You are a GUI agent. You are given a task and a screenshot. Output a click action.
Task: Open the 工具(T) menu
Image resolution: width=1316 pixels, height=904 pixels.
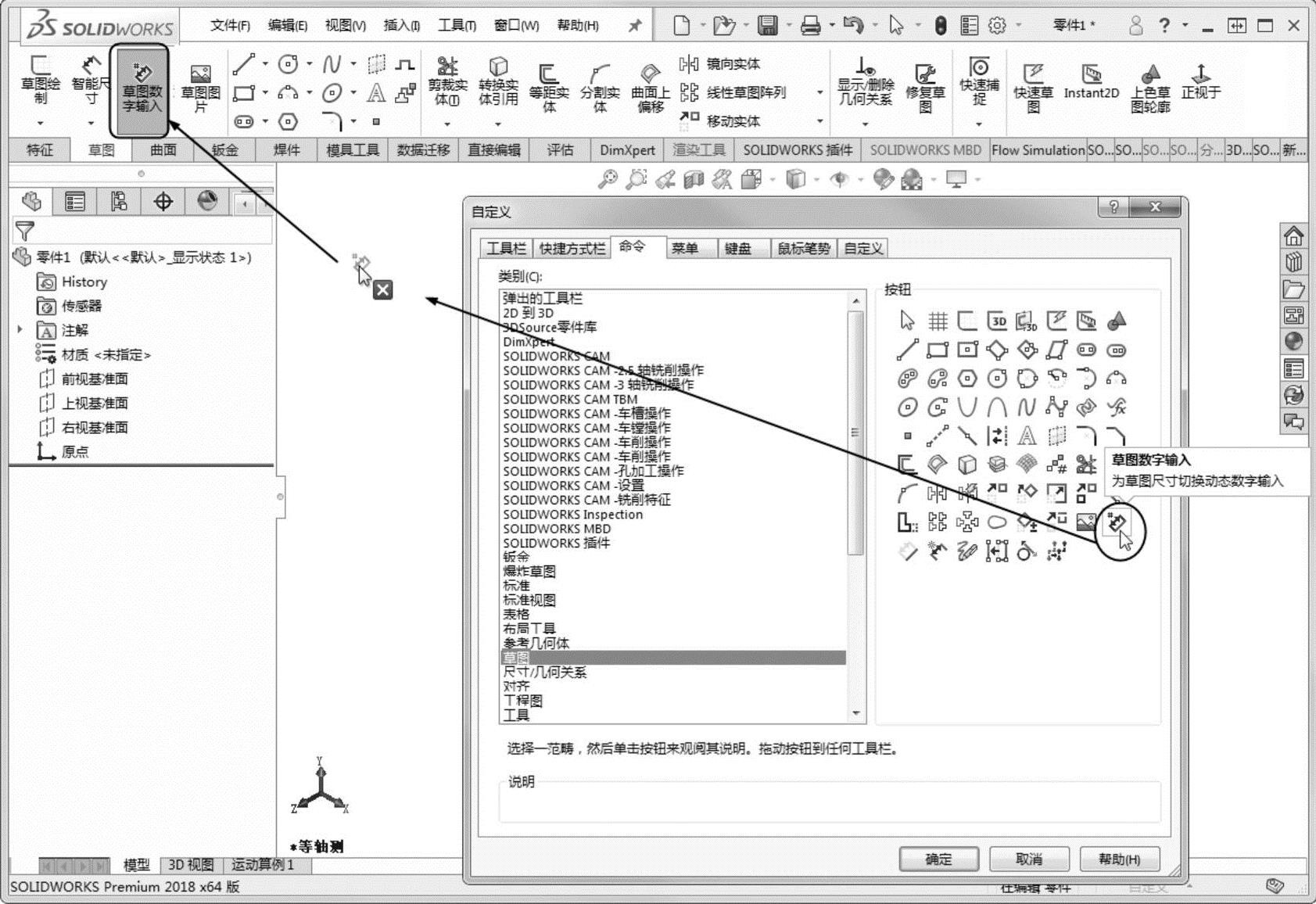457,26
